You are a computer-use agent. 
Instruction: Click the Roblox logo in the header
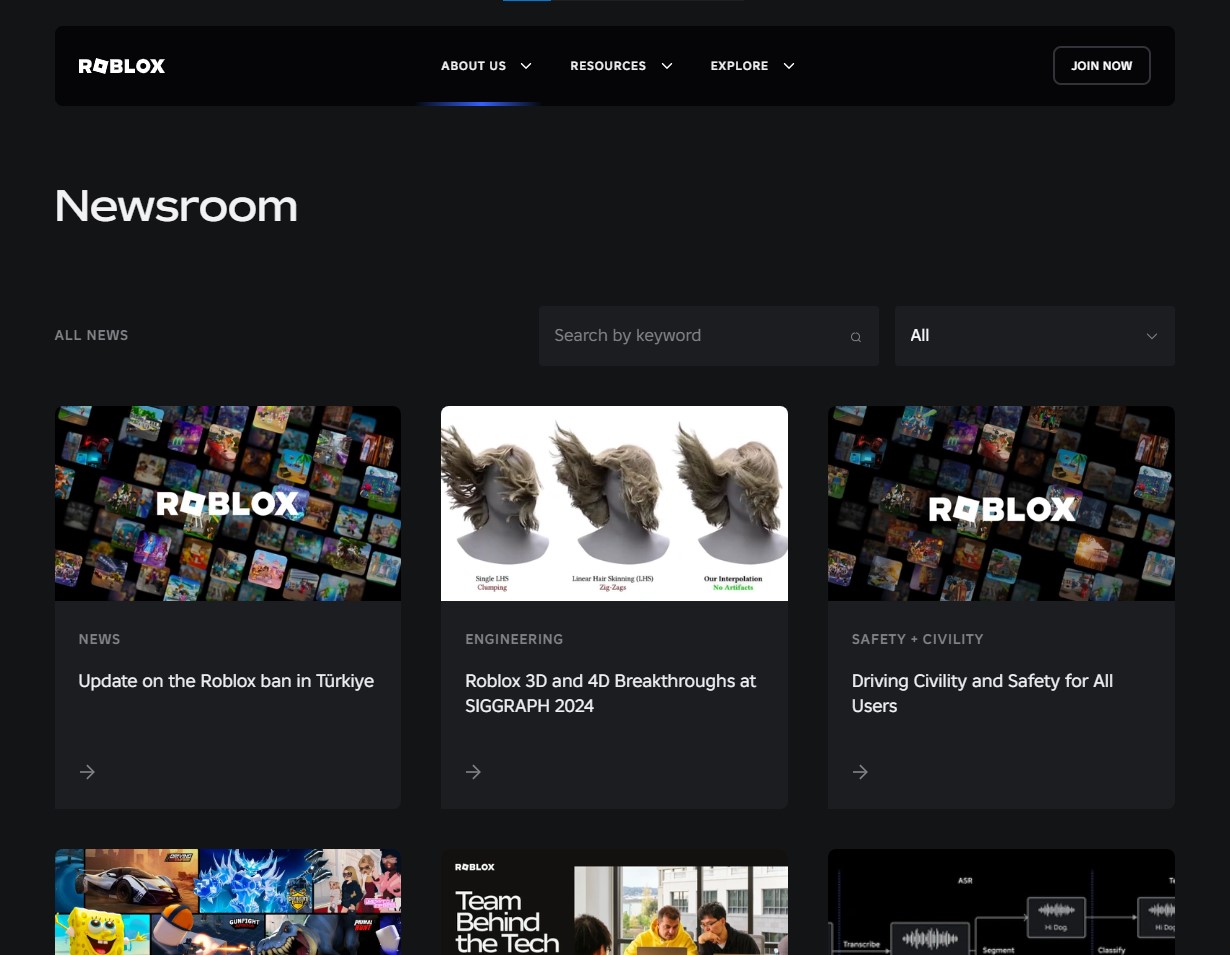[x=121, y=66]
